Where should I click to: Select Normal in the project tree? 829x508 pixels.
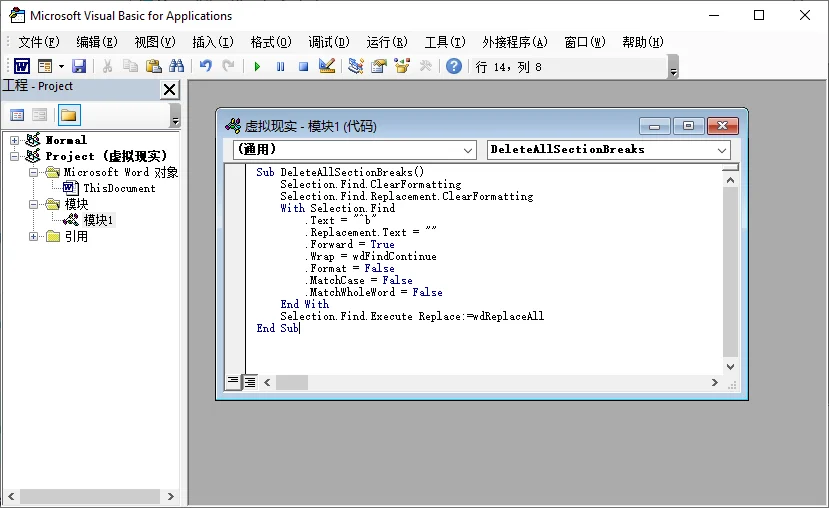[66, 140]
